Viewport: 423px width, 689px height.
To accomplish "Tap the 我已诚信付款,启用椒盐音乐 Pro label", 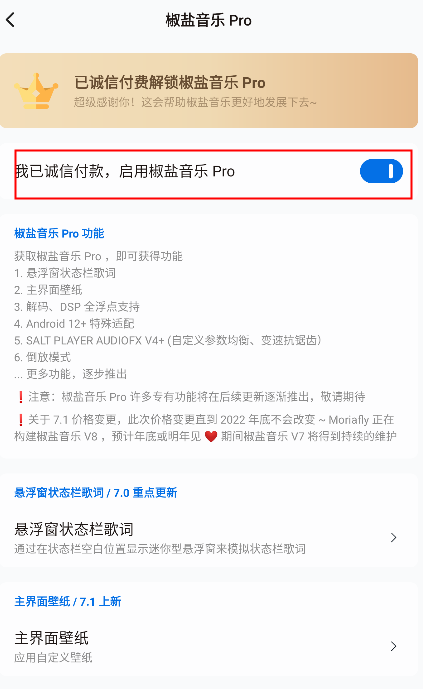I will (x=125, y=171).
